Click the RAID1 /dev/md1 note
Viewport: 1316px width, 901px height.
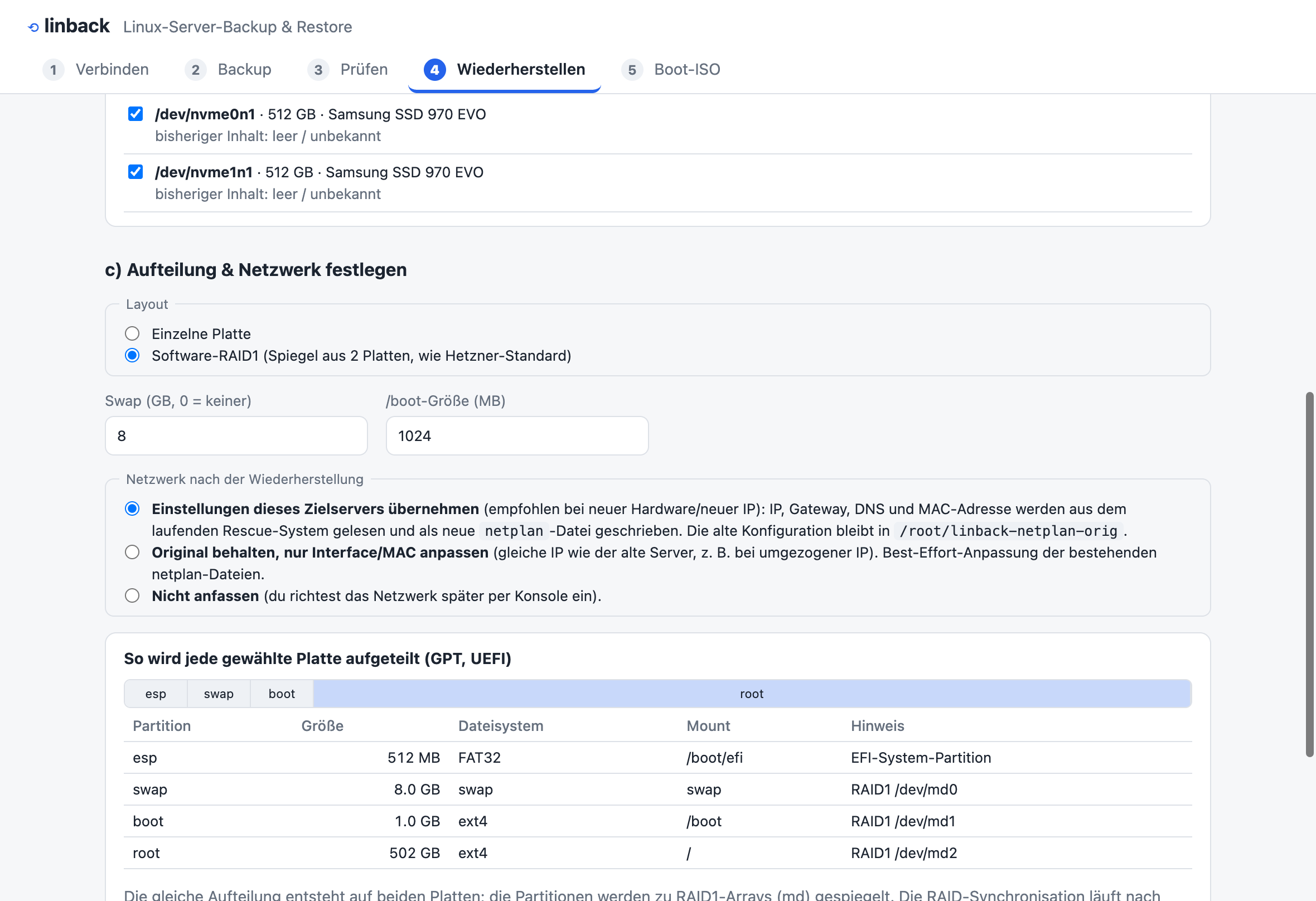(x=903, y=821)
